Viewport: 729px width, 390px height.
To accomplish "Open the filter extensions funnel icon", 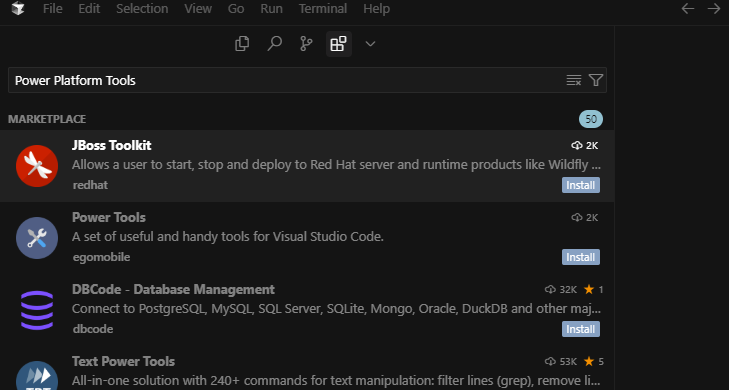I will [596, 80].
